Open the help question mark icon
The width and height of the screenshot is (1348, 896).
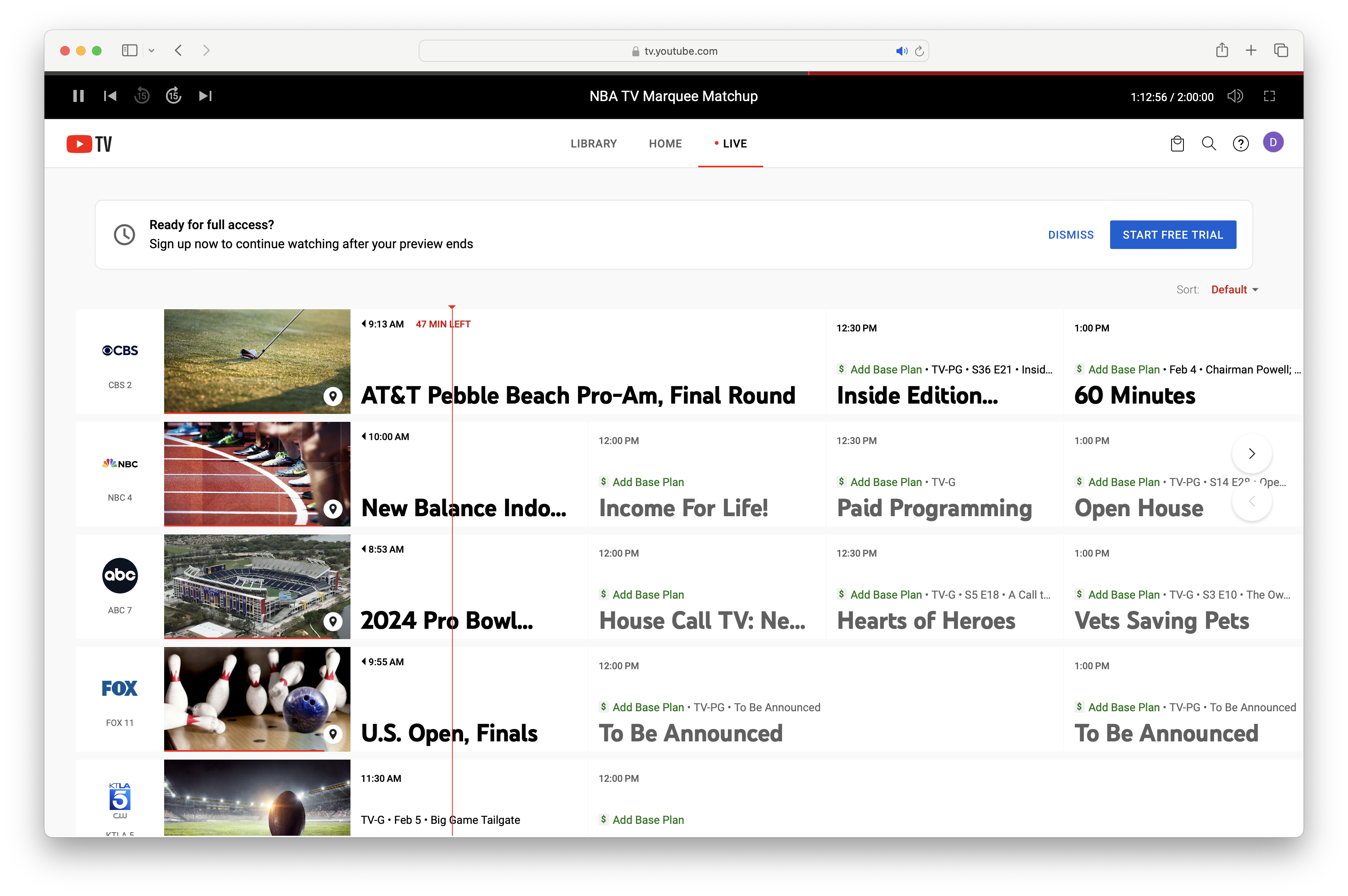1241,144
